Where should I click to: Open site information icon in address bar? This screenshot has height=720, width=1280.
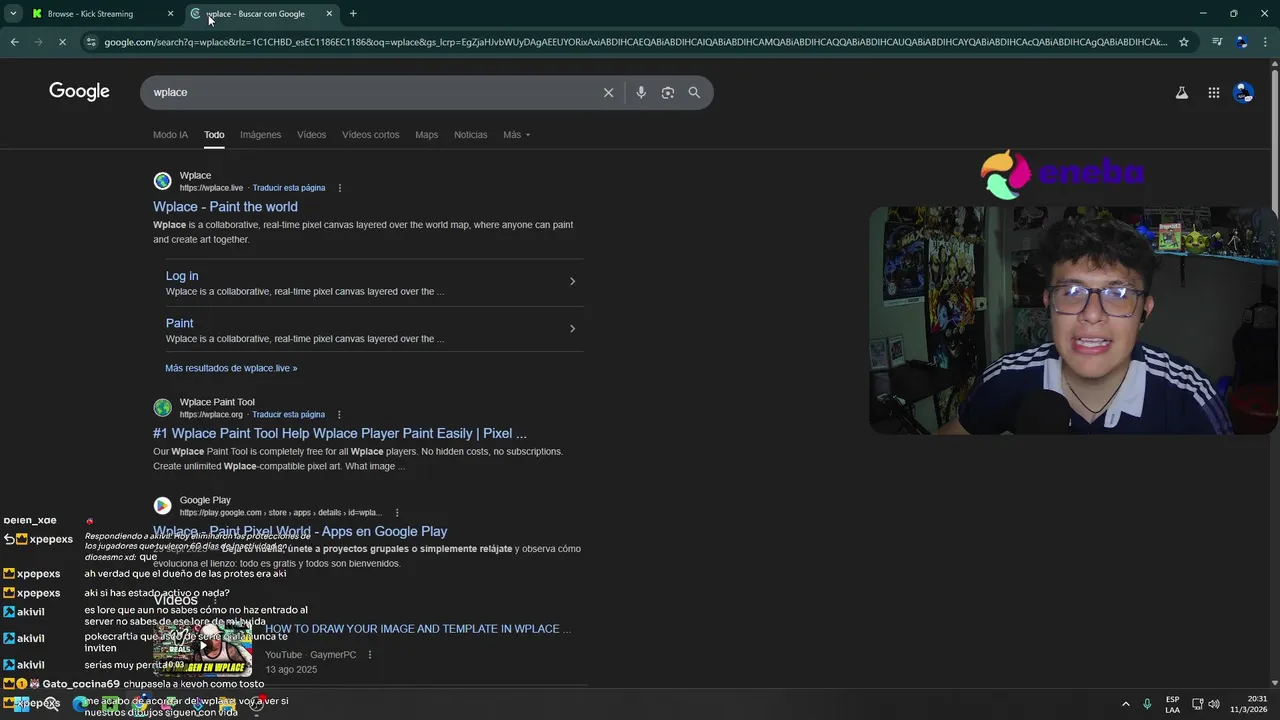pos(91,42)
